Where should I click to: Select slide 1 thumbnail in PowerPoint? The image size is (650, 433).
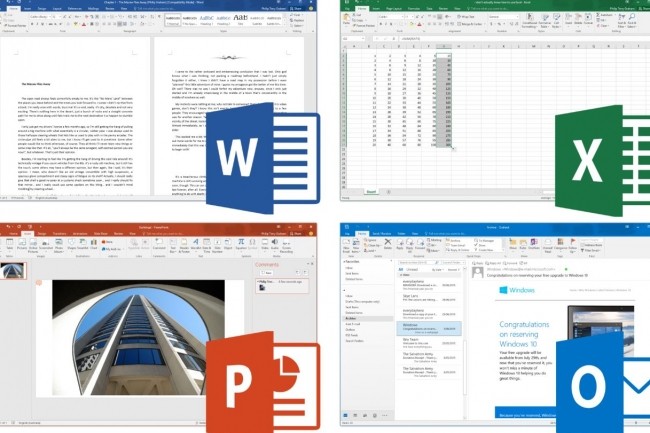click(12, 271)
